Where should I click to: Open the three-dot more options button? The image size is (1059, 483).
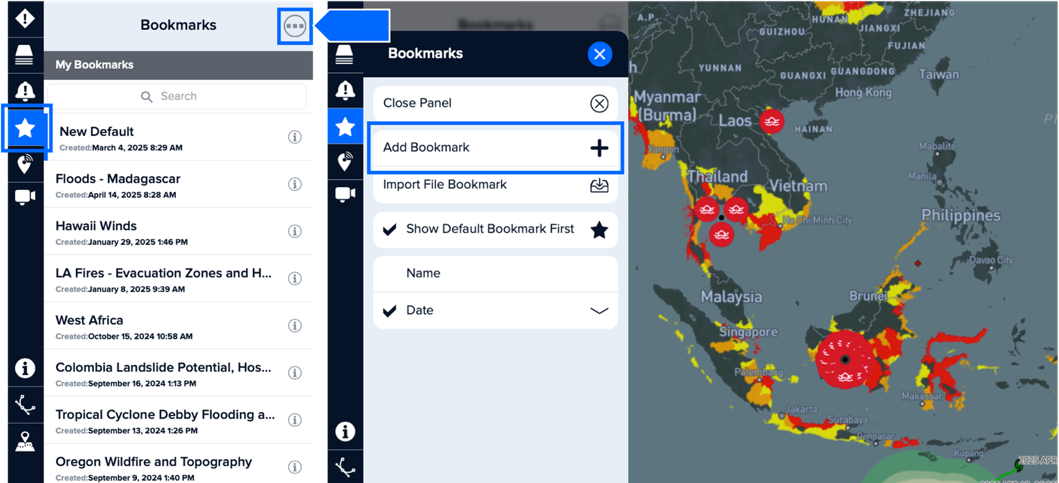295,26
